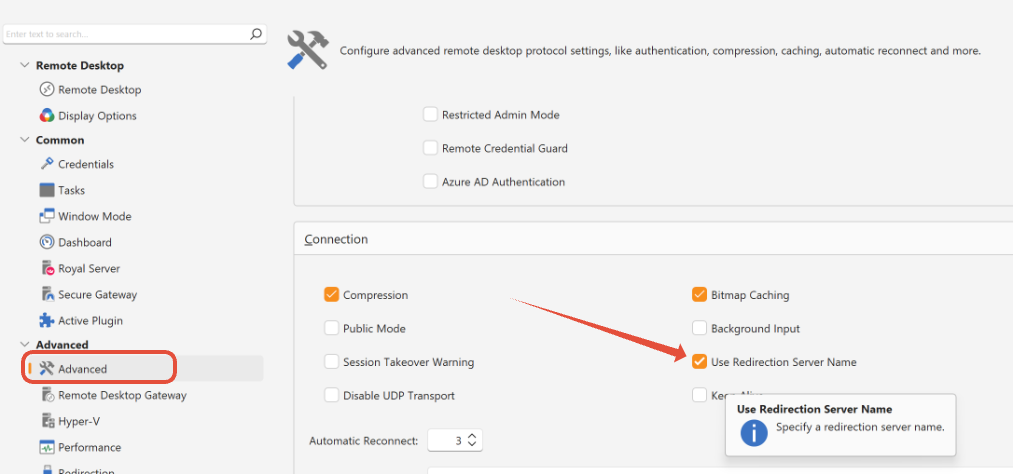Disable the Compression checkbox
1013x474 pixels.
click(x=332, y=295)
